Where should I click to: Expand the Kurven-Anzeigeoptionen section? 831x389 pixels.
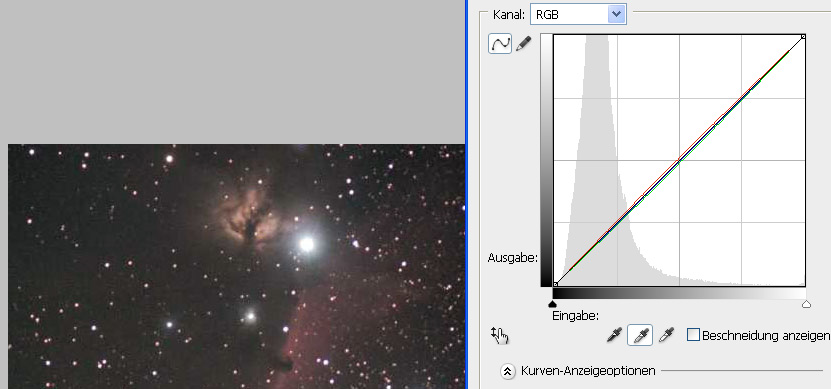tap(507, 371)
